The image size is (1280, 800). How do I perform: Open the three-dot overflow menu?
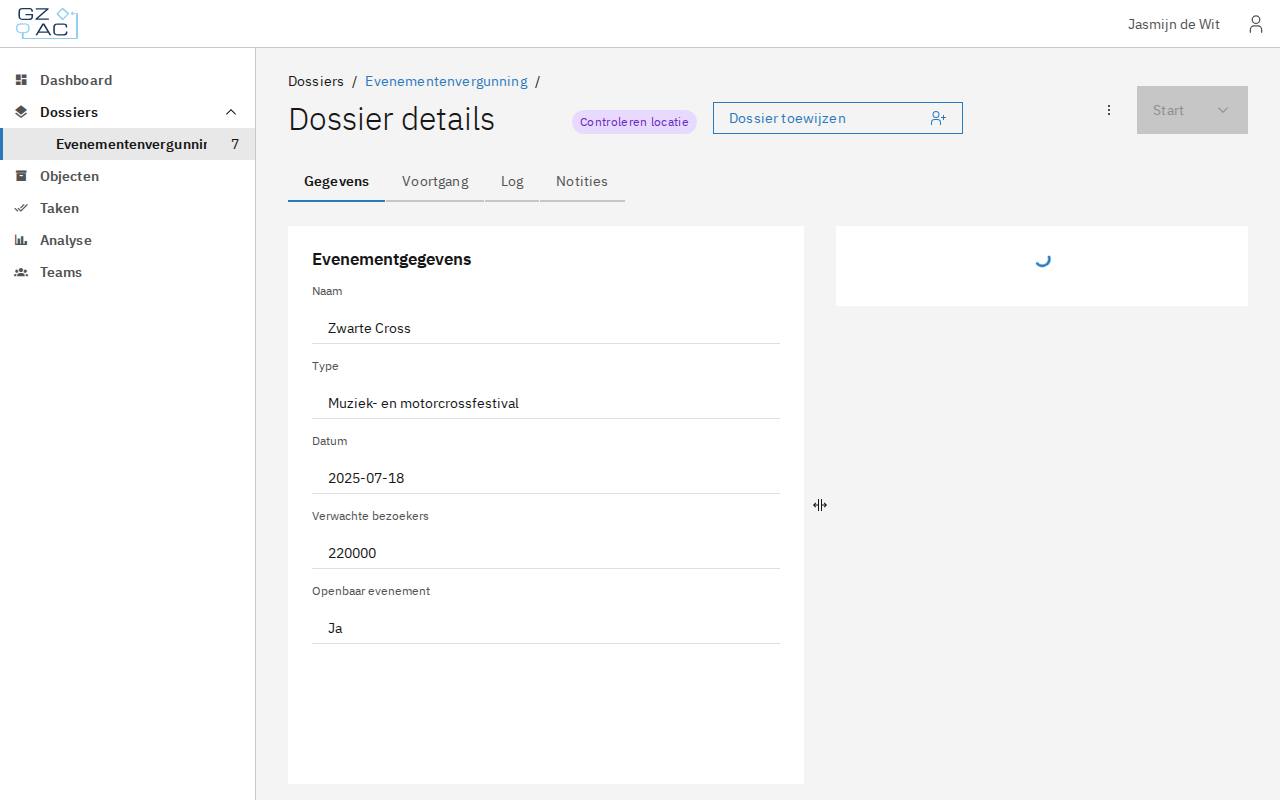point(1109,110)
